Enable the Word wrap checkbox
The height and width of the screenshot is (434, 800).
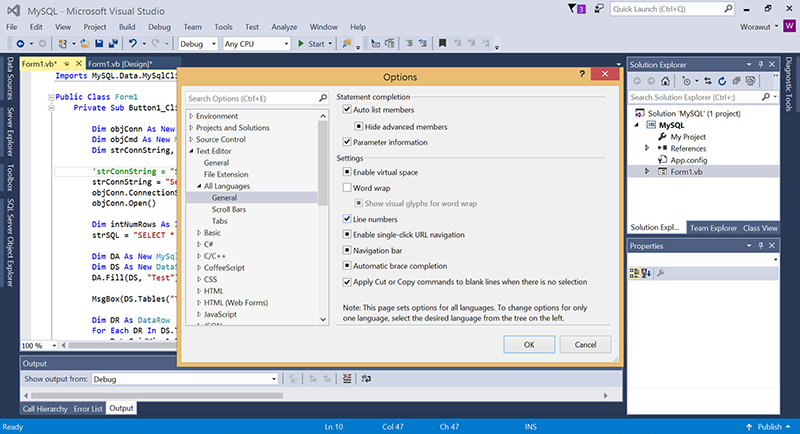point(347,187)
